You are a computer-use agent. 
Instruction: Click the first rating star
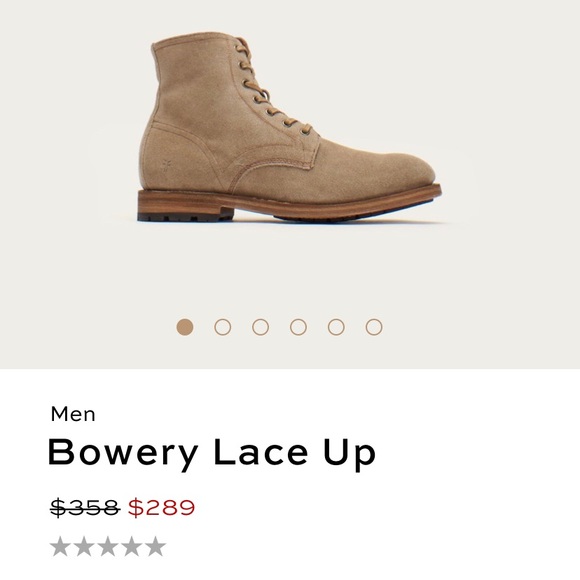(60, 546)
